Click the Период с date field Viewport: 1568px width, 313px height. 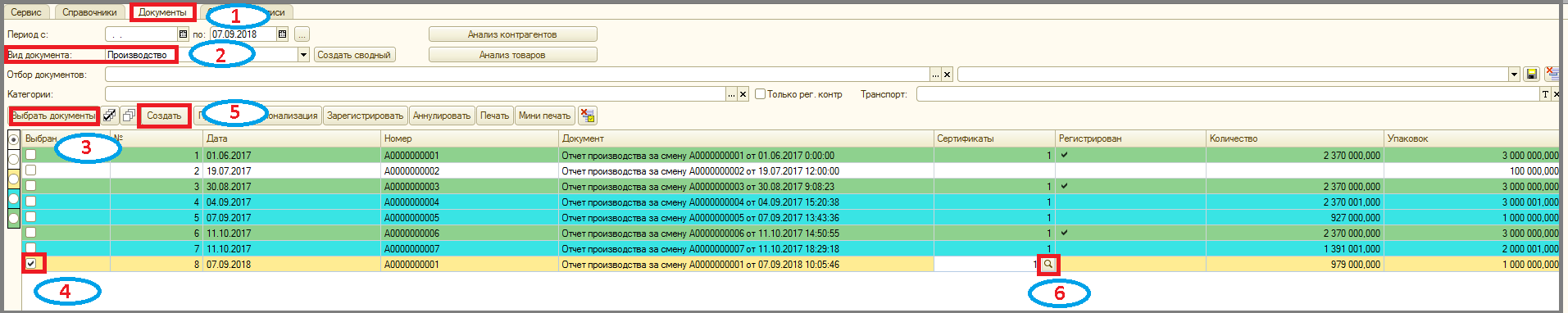point(141,34)
